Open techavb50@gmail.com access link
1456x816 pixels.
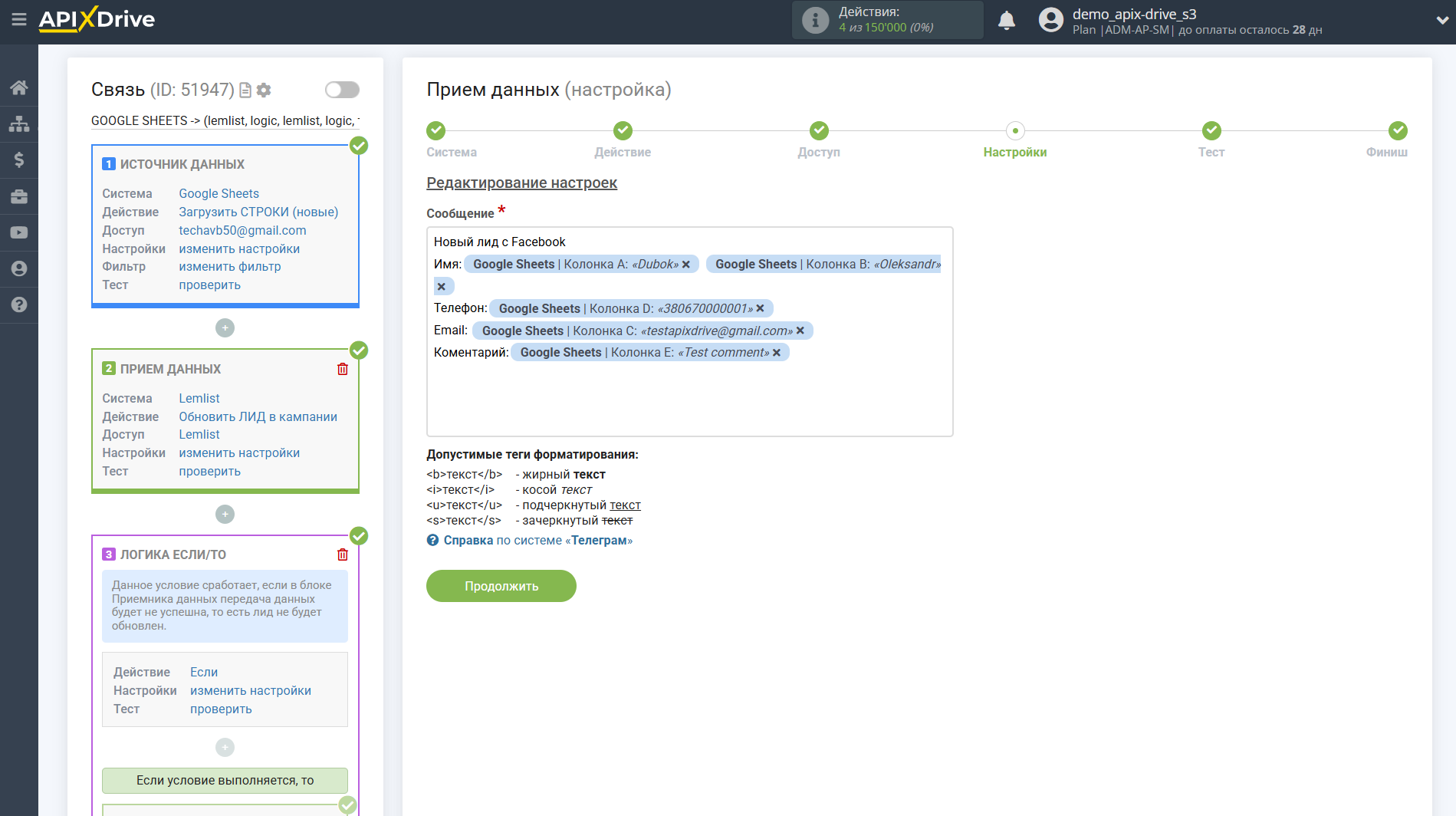[242, 230]
